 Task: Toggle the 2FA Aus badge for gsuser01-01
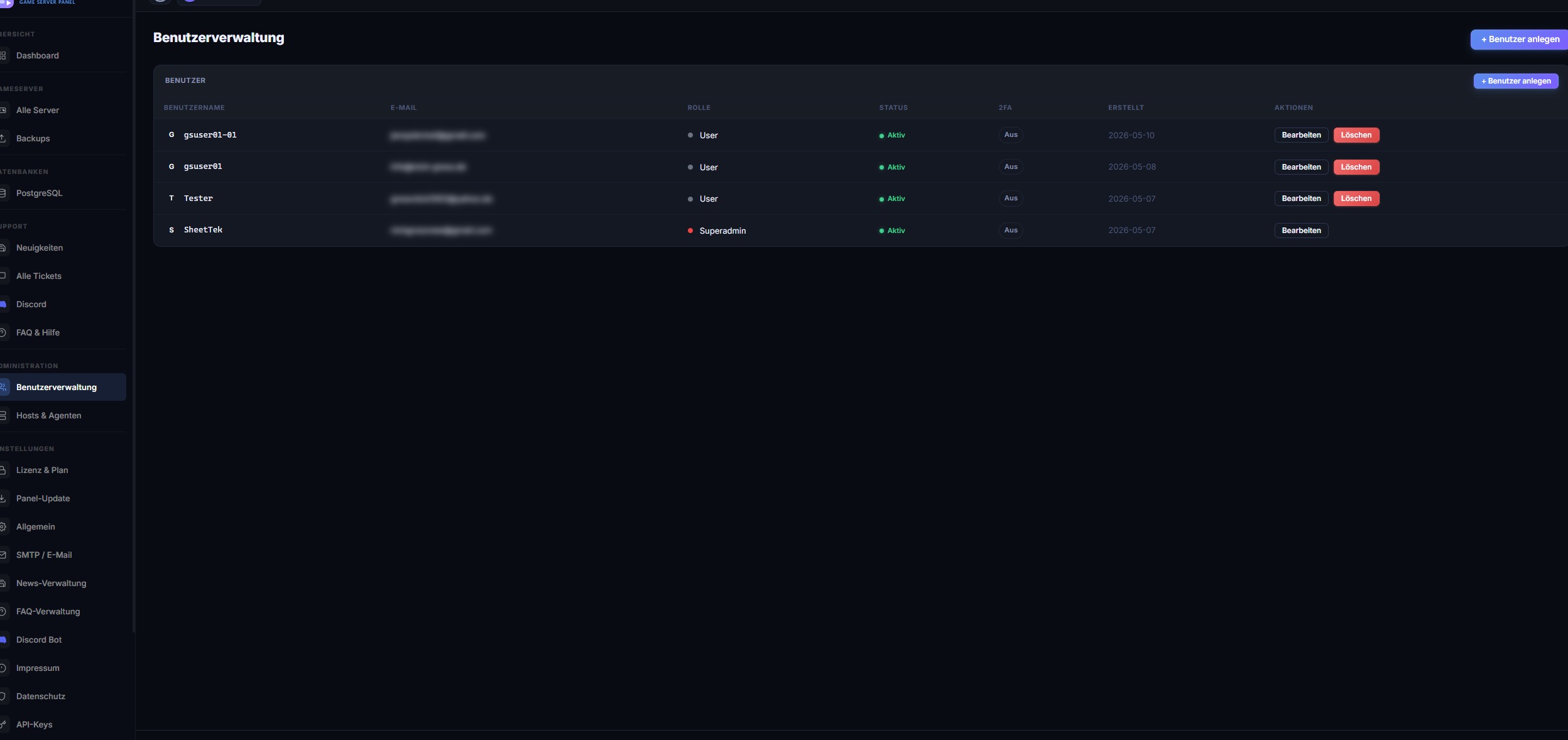[1010, 135]
